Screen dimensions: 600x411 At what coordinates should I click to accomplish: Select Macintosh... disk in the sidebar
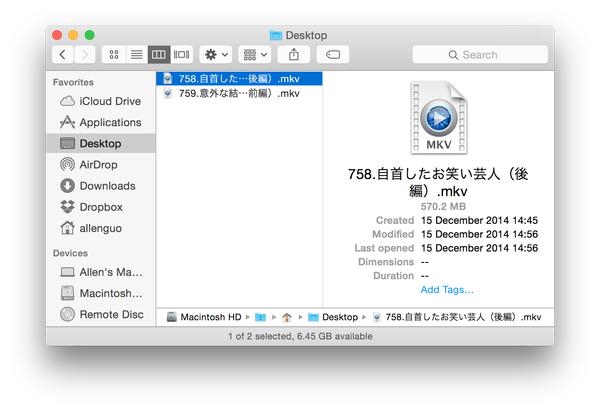(100, 294)
